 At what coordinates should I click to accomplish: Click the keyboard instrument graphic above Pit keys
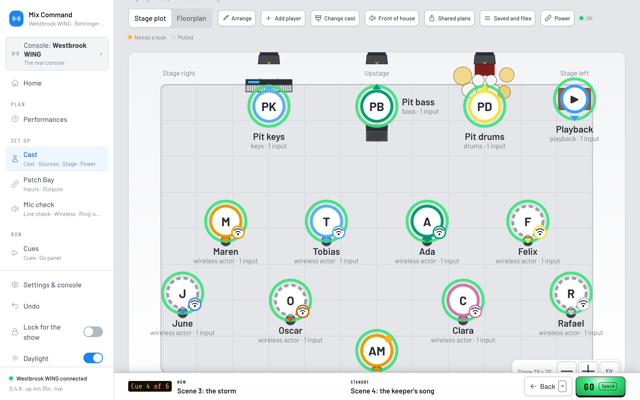point(269,85)
